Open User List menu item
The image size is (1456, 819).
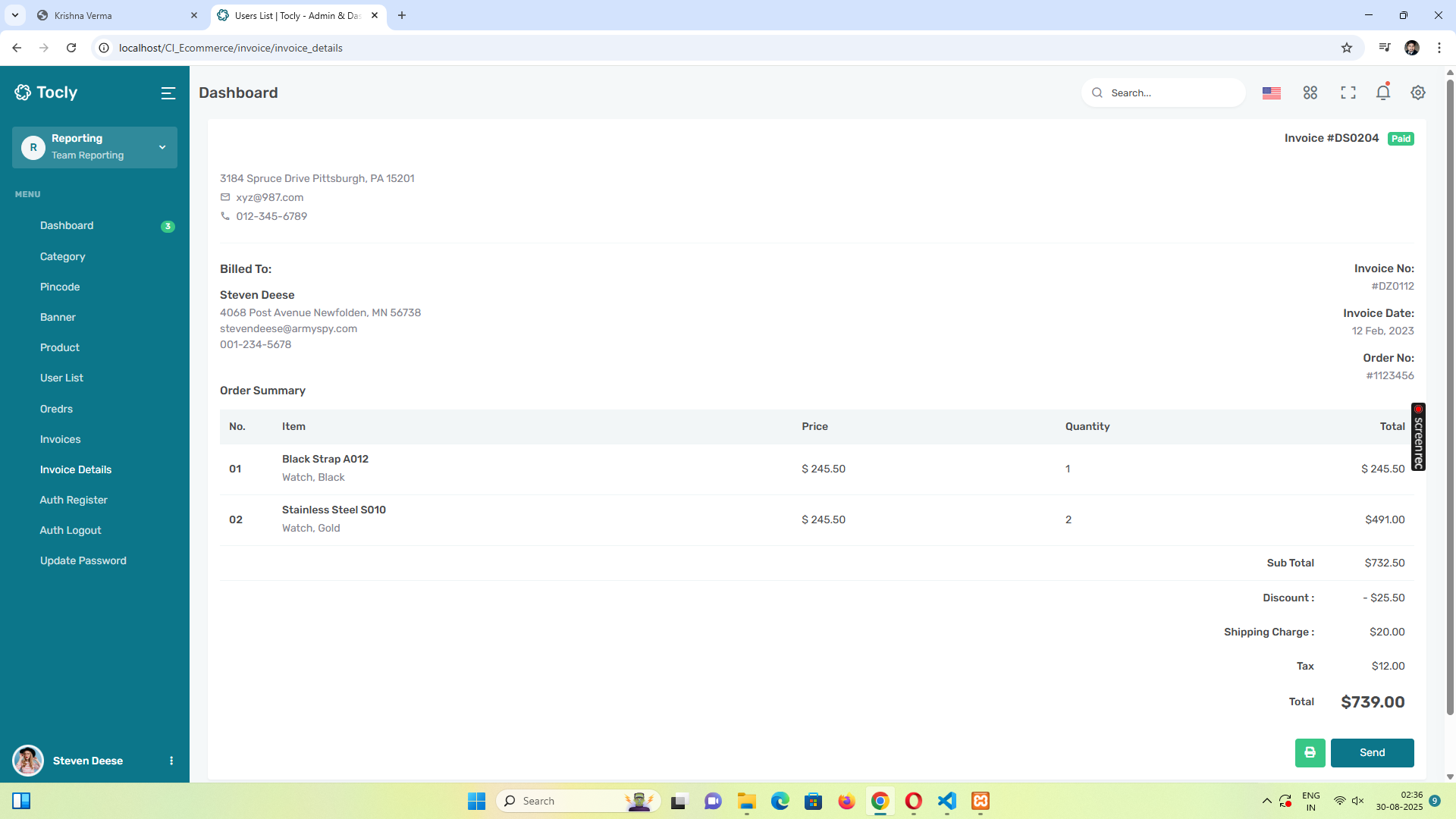[x=61, y=378]
